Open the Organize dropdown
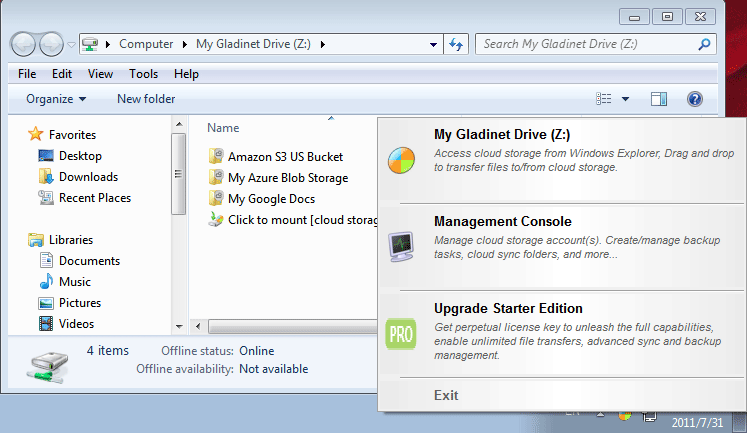 pos(56,99)
